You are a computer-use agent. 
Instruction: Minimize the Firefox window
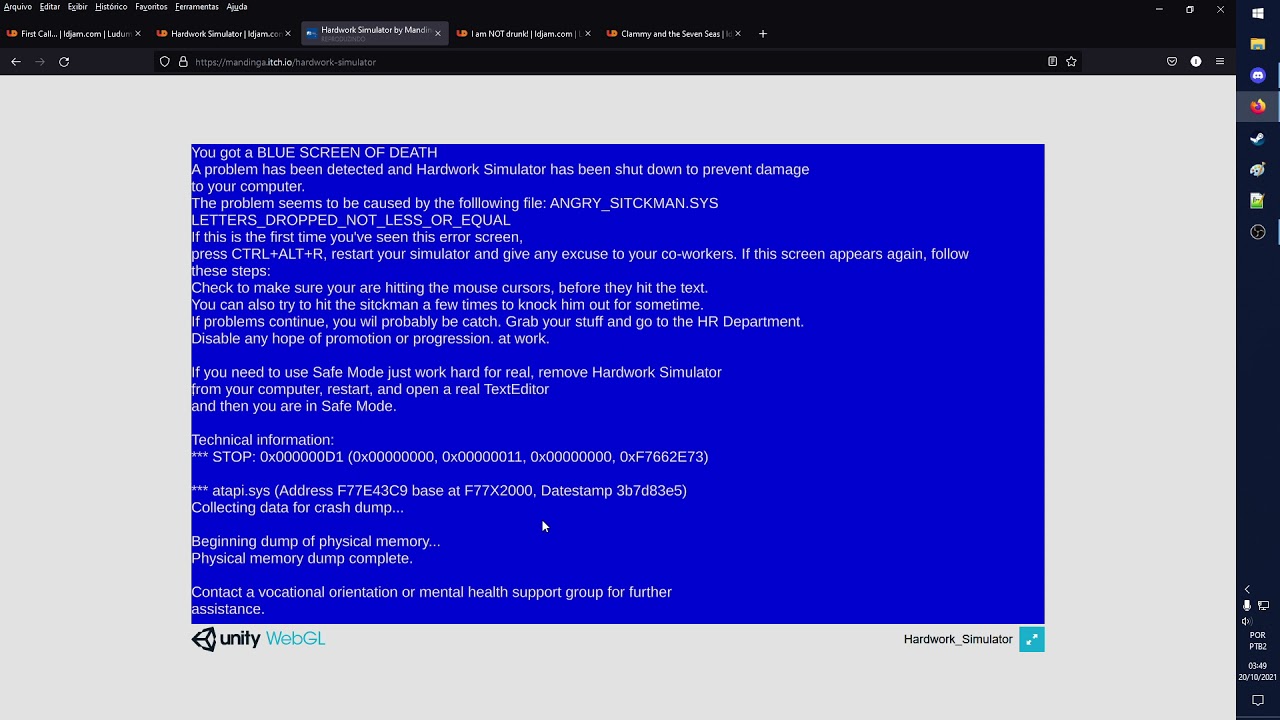click(x=1159, y=9)
